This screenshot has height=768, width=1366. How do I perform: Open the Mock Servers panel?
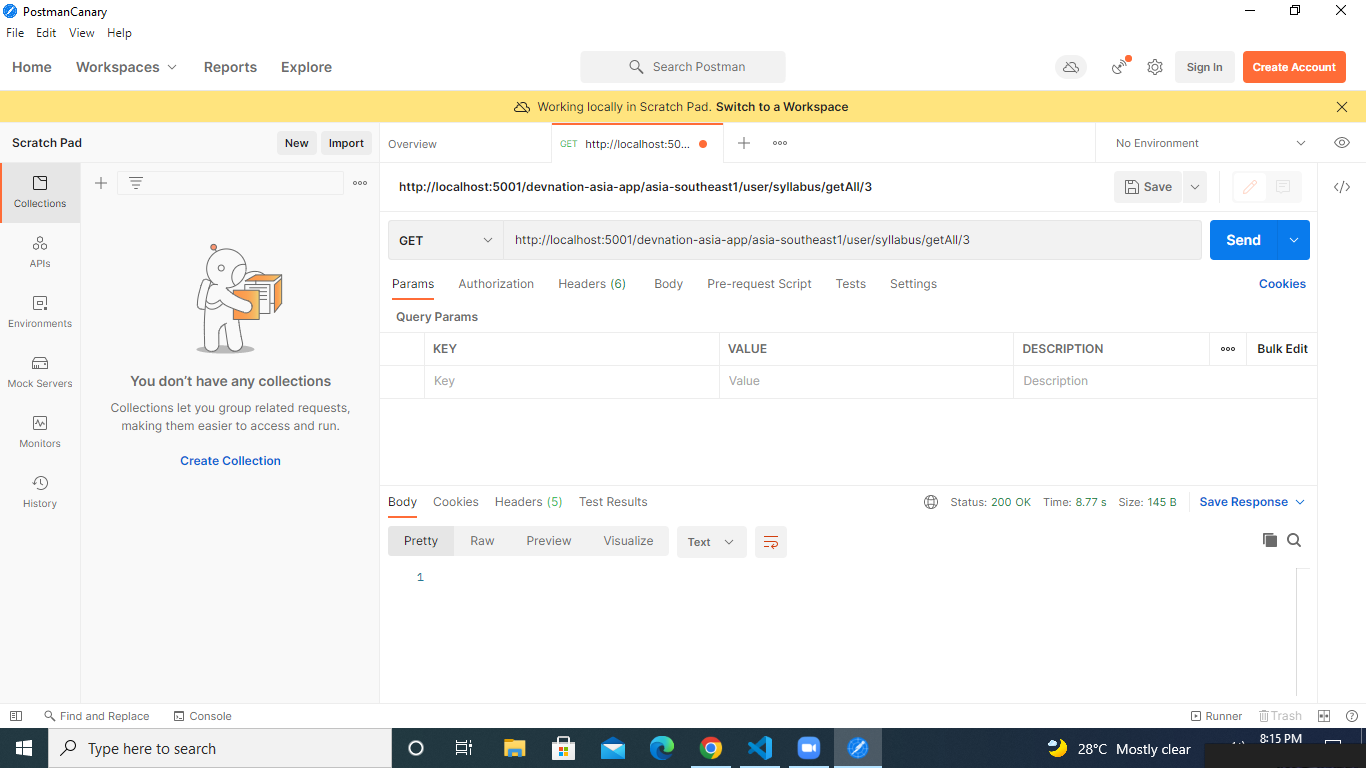(x=39, y=372)
